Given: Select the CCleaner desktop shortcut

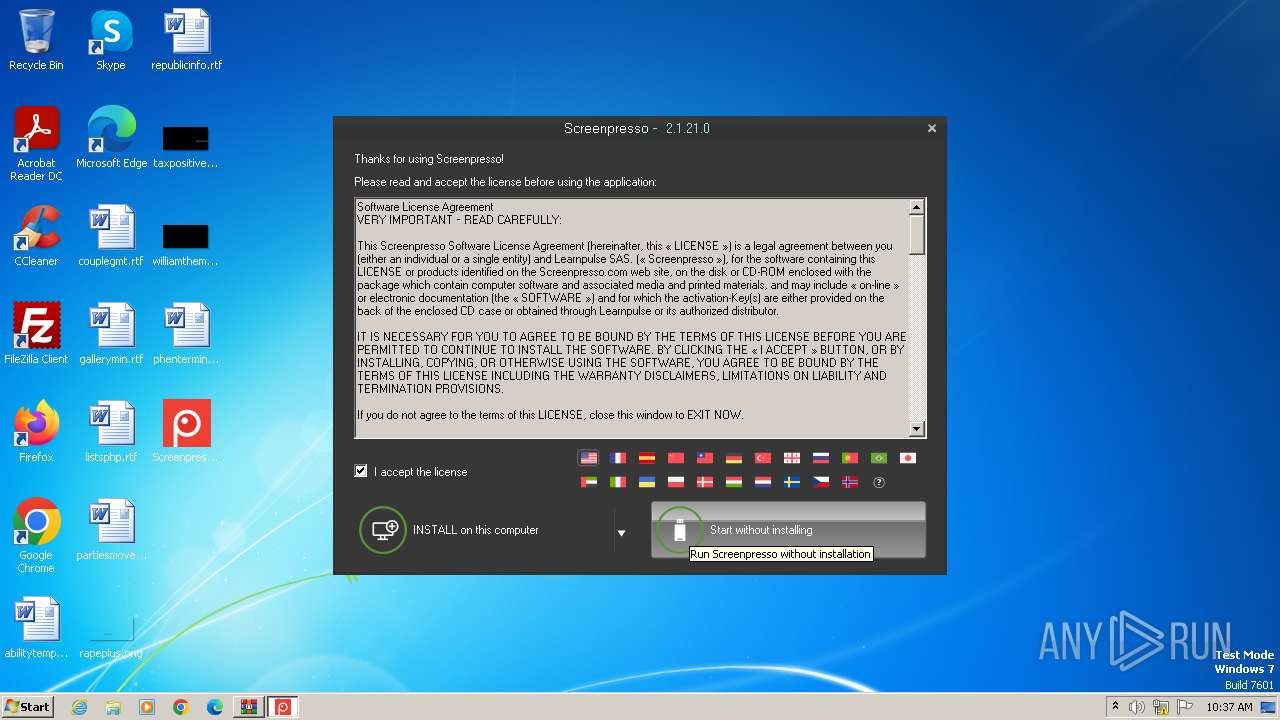Looking at the screenshot, I should click(36, 236).
